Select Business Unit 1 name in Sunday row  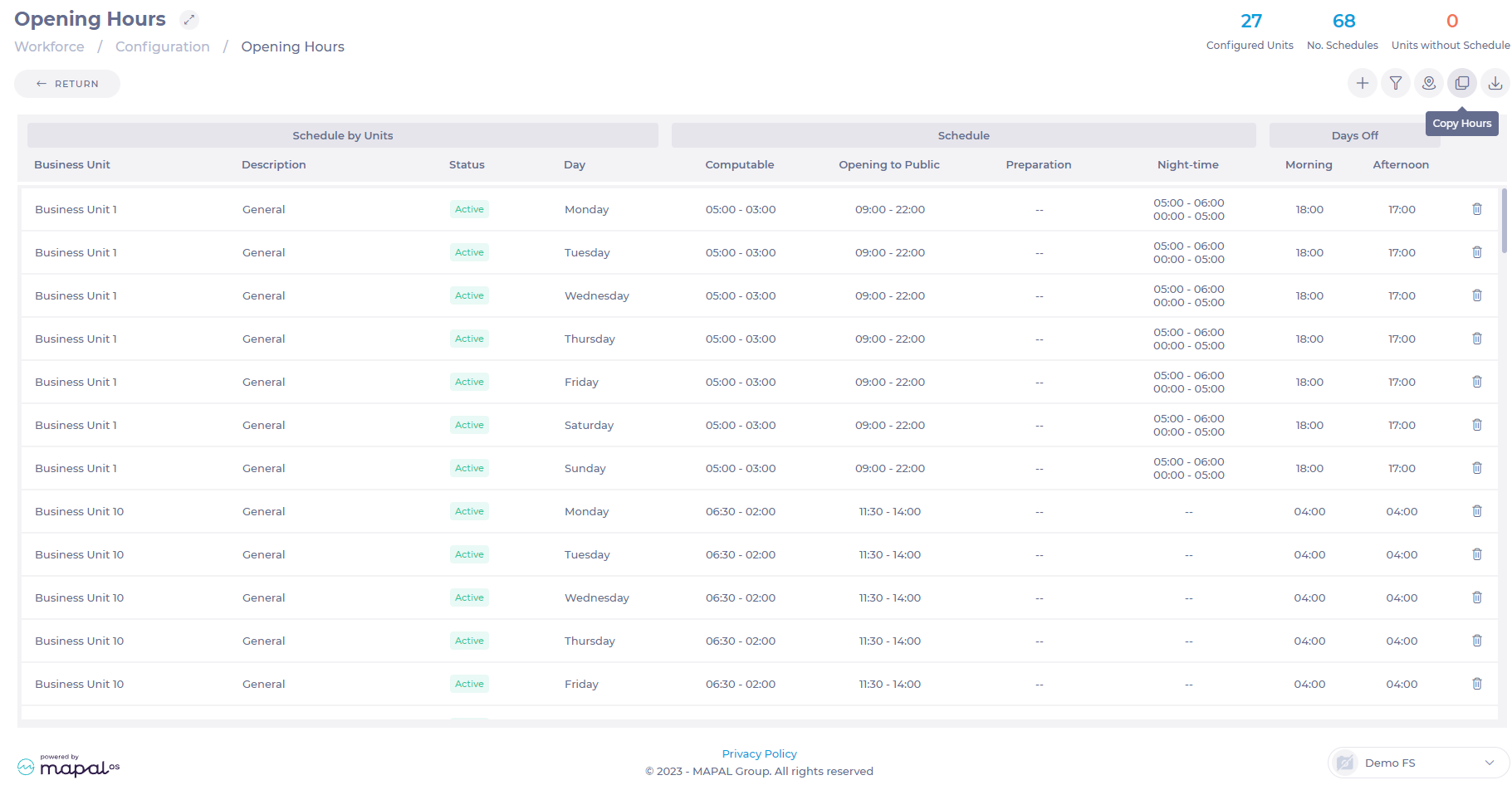76,468
